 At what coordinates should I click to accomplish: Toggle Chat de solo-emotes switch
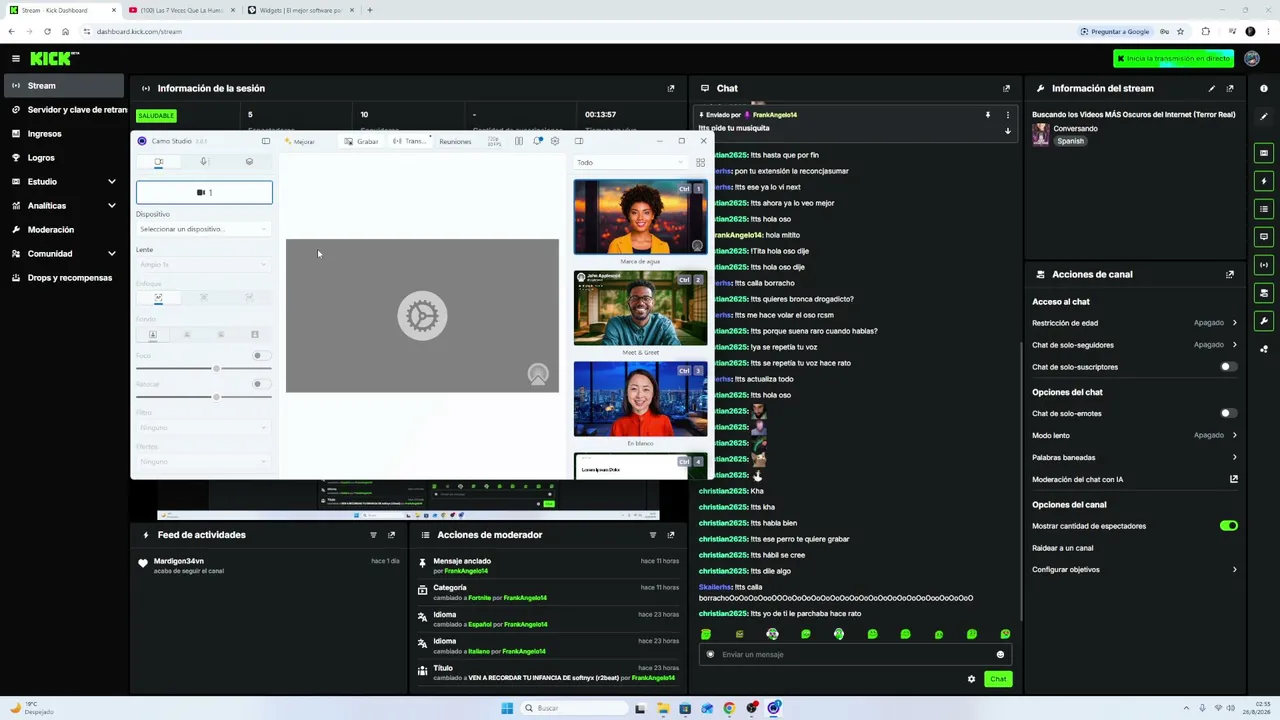[1228, 413]
